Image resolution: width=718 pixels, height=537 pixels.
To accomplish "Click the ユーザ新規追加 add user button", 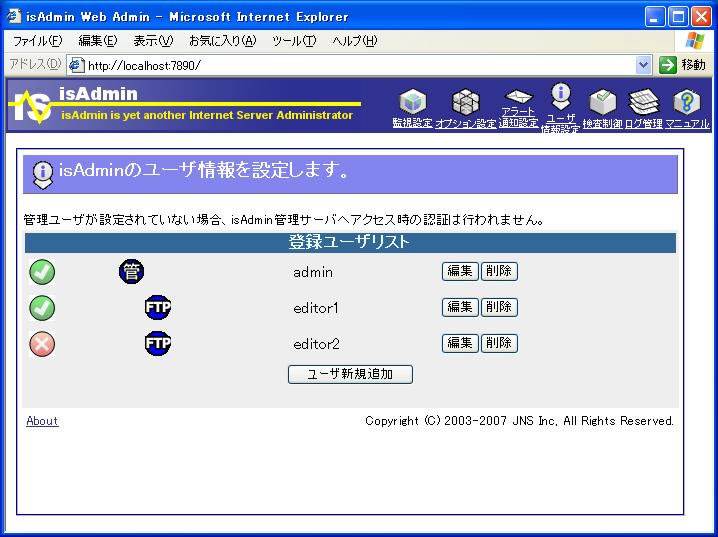I will [350, 374].
